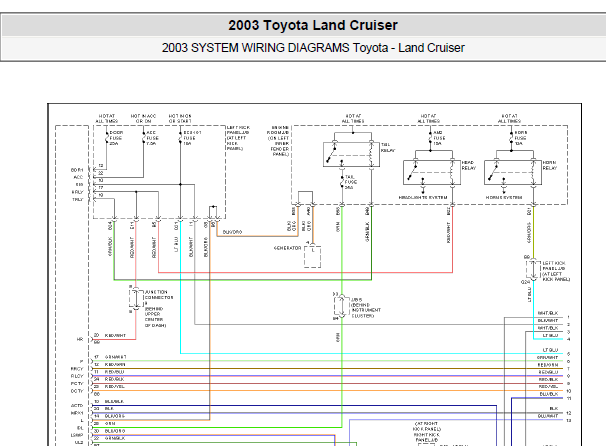Screen dimensions: 606x446
Task: Click the AM2 FUSE label
Action: 439,138
